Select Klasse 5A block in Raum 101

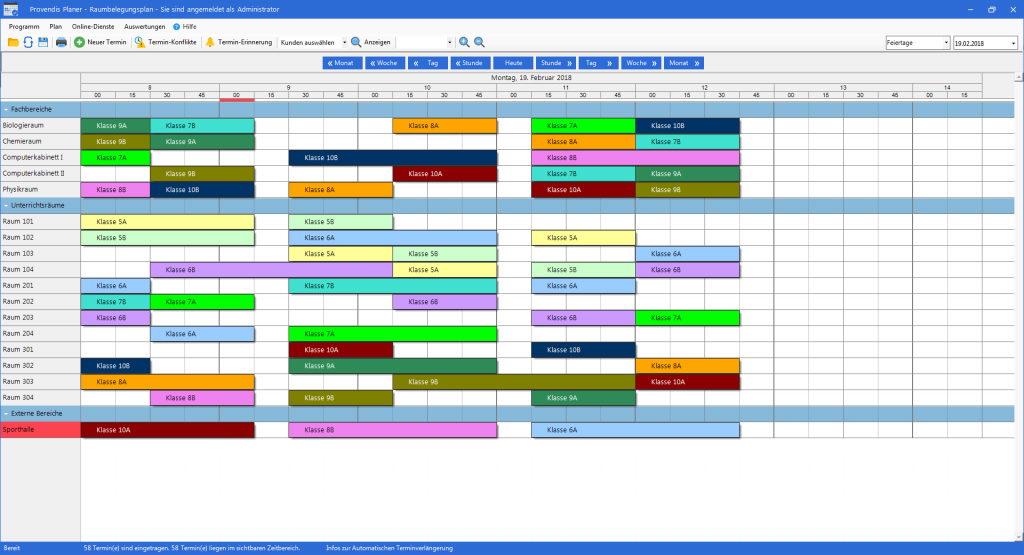coord(167,221)
